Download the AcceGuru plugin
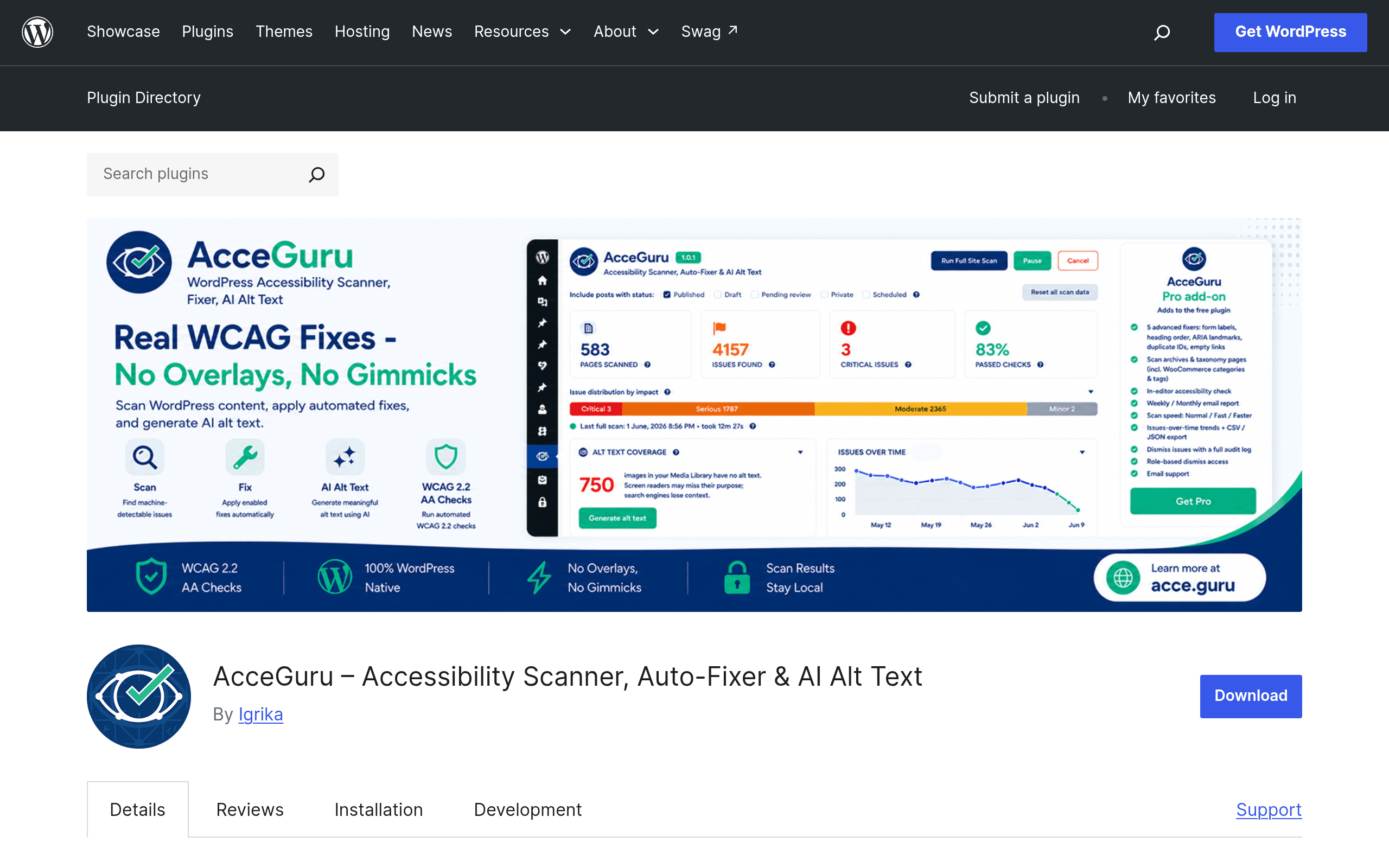Image resolution: width=1389 pixels, height=868 pixels. point(1251,696)
